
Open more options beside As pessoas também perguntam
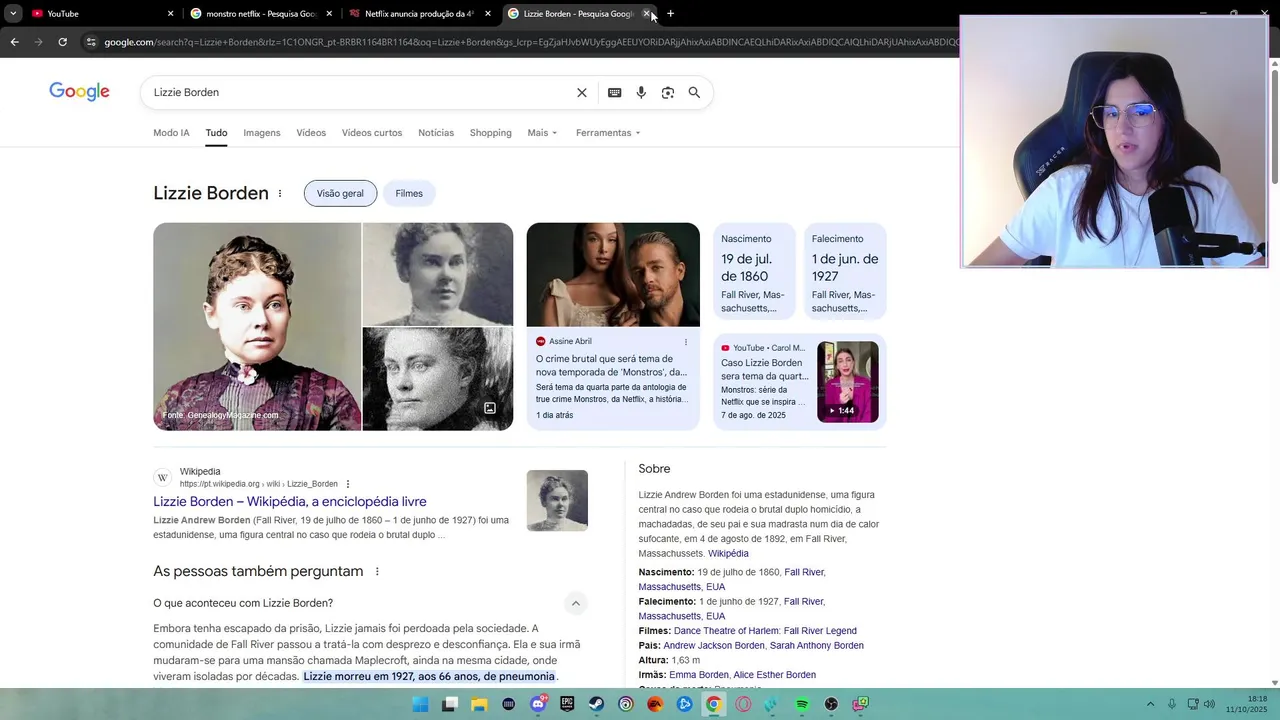coord(377,571)
